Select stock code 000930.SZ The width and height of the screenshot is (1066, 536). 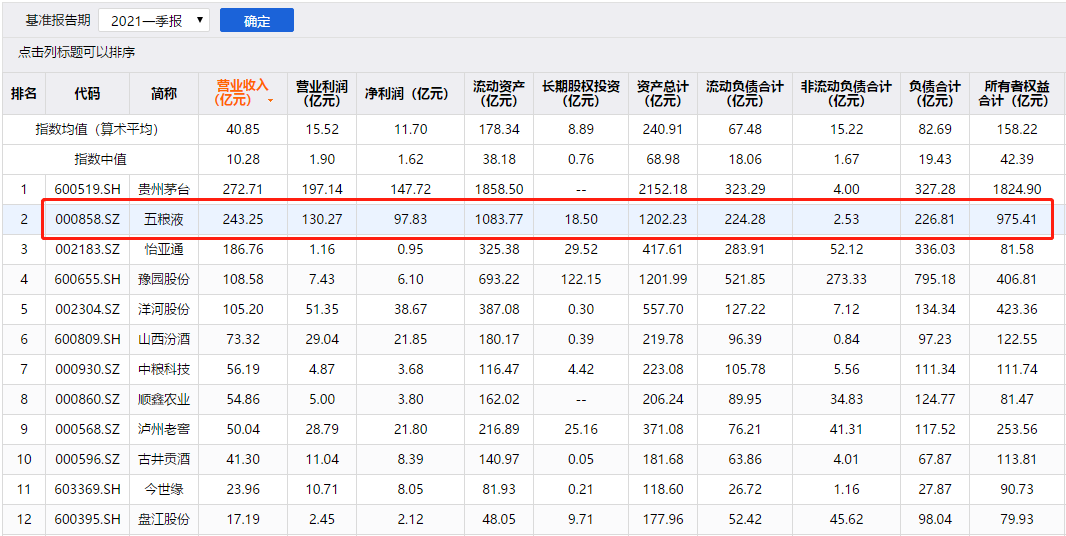coord(87,369)
